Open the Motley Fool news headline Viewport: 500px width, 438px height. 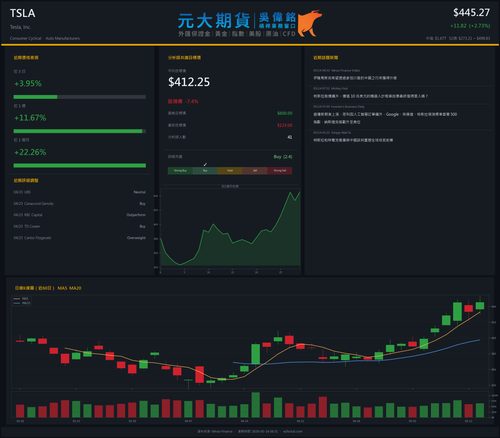tap(370, 96)
